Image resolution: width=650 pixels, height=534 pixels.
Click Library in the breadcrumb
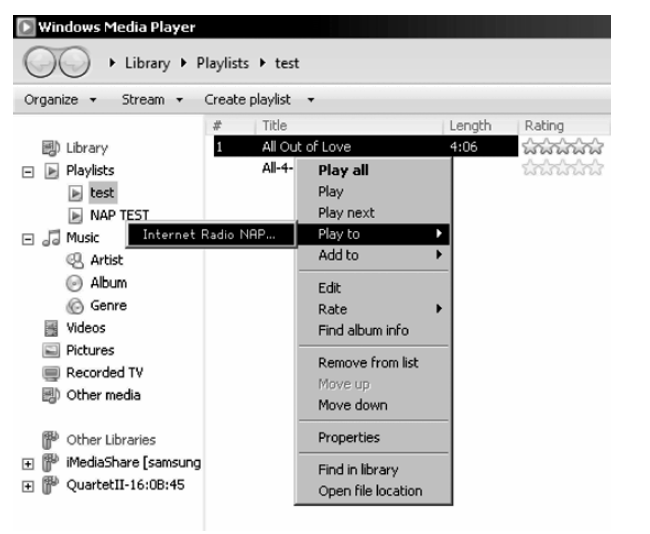point(148,63)
